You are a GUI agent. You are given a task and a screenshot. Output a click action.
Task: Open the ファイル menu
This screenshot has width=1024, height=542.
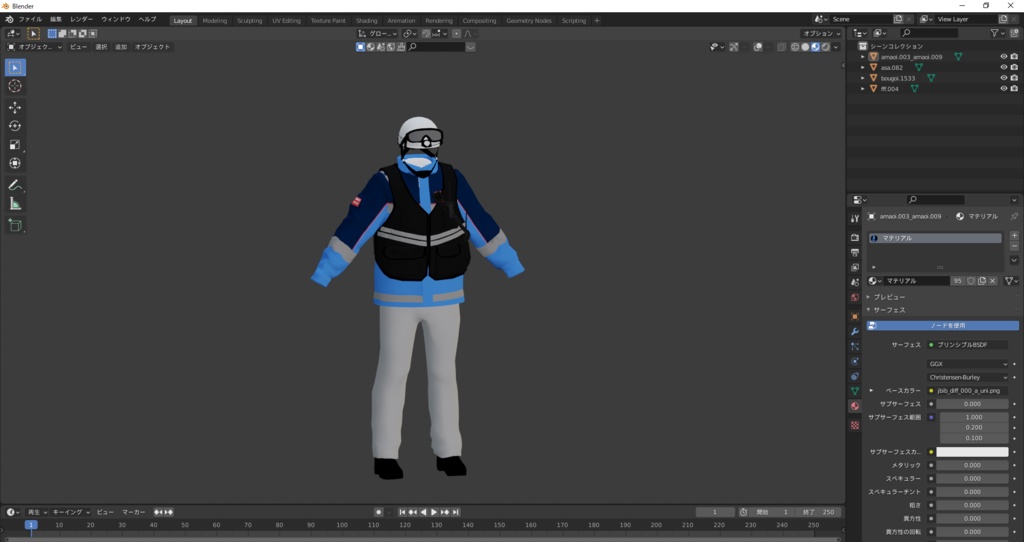tap(30, 20)
